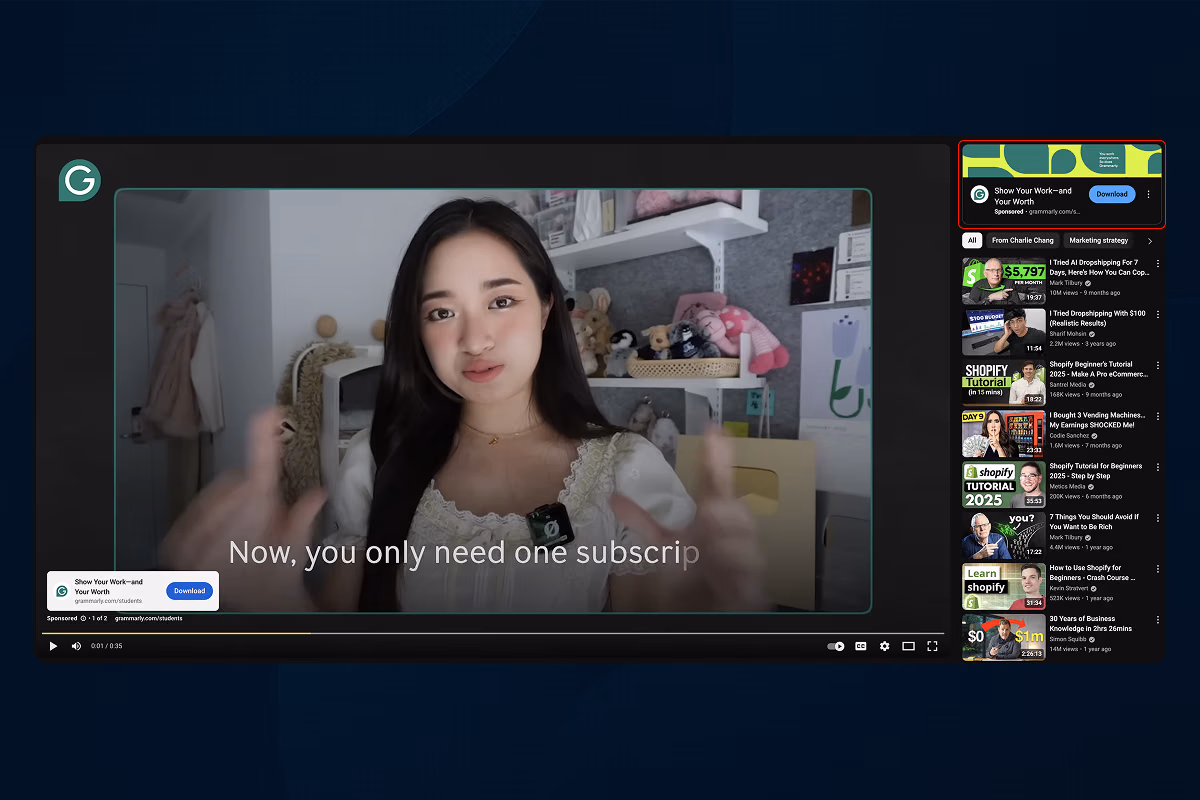
Task: Click 'Show Your Work—and Your Worth' overlay ad text
Action: tap(109, 586)
